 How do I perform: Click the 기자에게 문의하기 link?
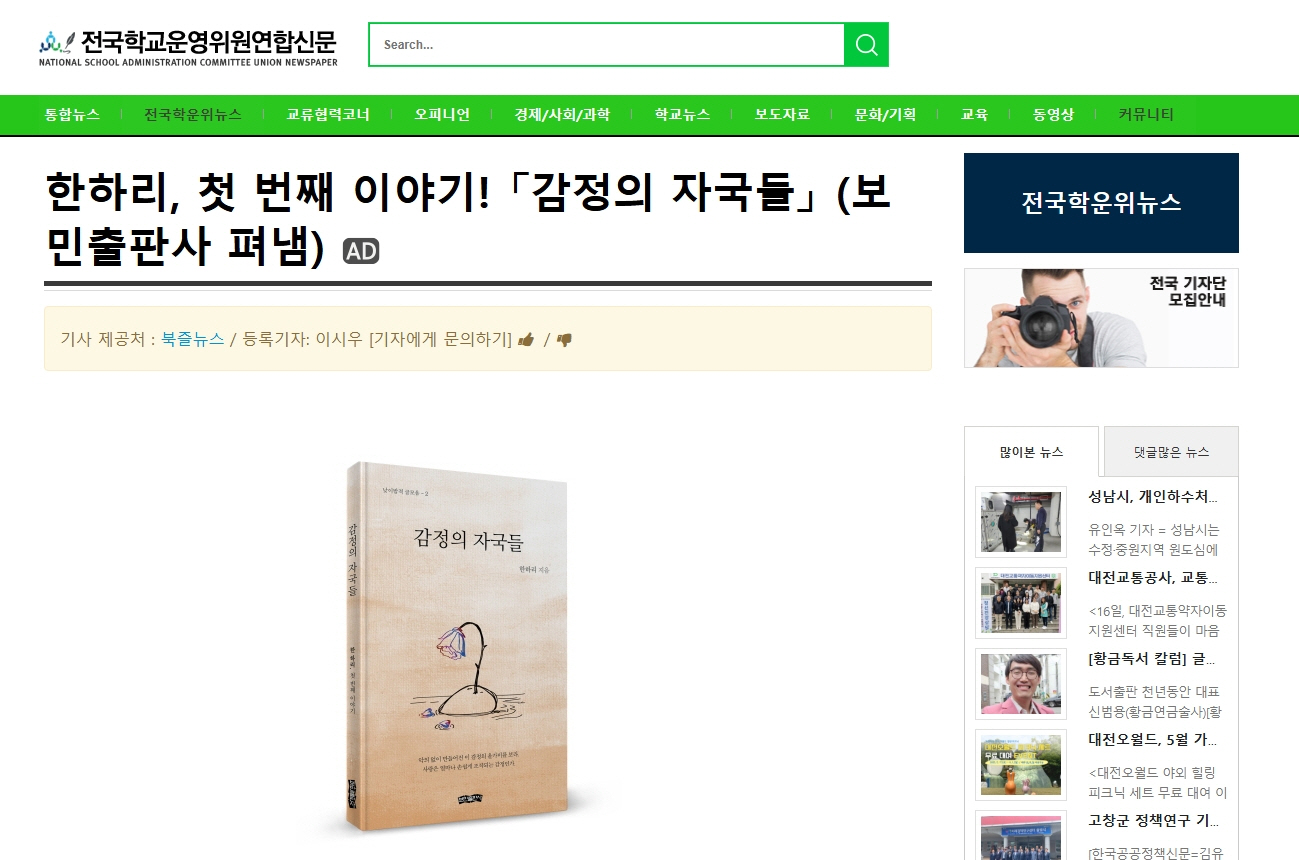pyautogui.click(x=441, y=339)
